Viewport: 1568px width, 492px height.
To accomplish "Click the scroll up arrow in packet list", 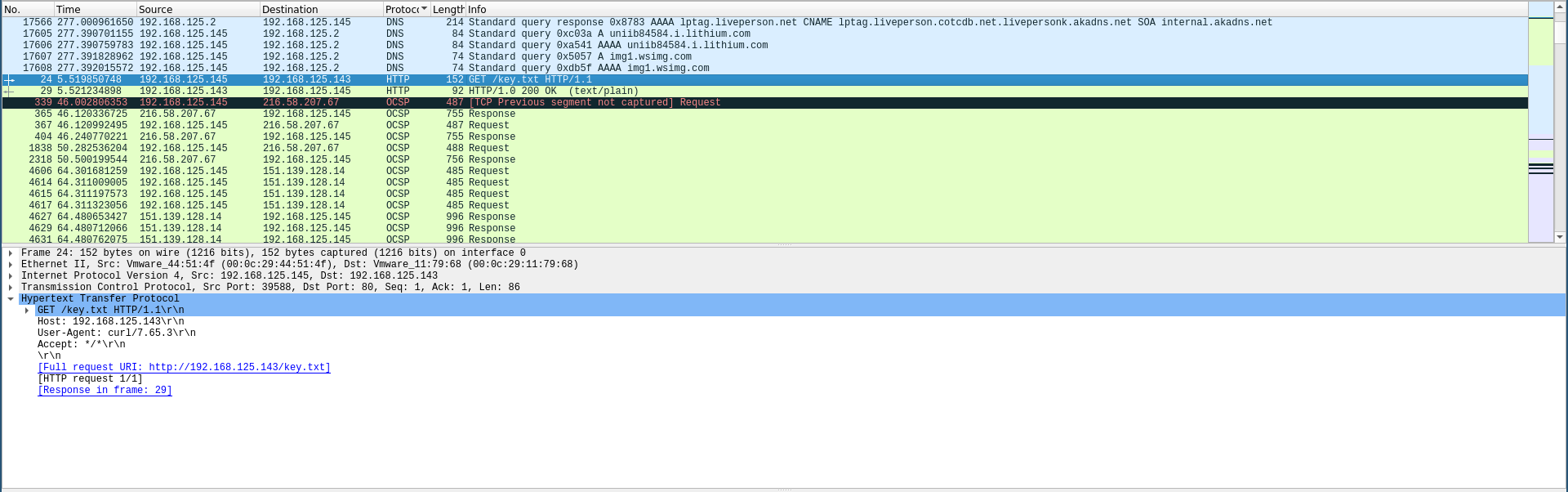I will tap(1560, 8).
